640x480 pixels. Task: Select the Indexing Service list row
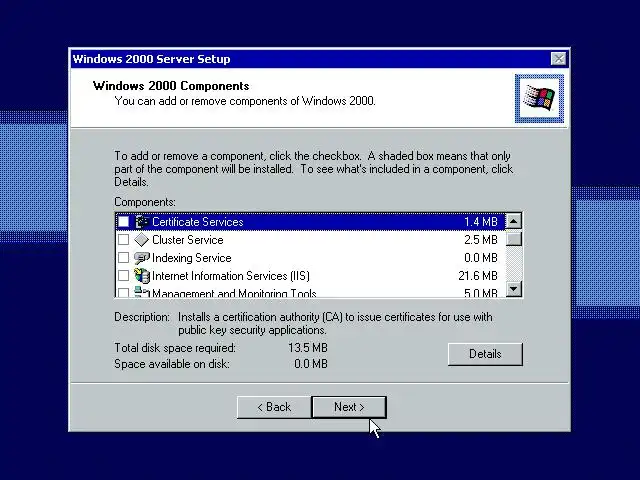pos(310,258)
